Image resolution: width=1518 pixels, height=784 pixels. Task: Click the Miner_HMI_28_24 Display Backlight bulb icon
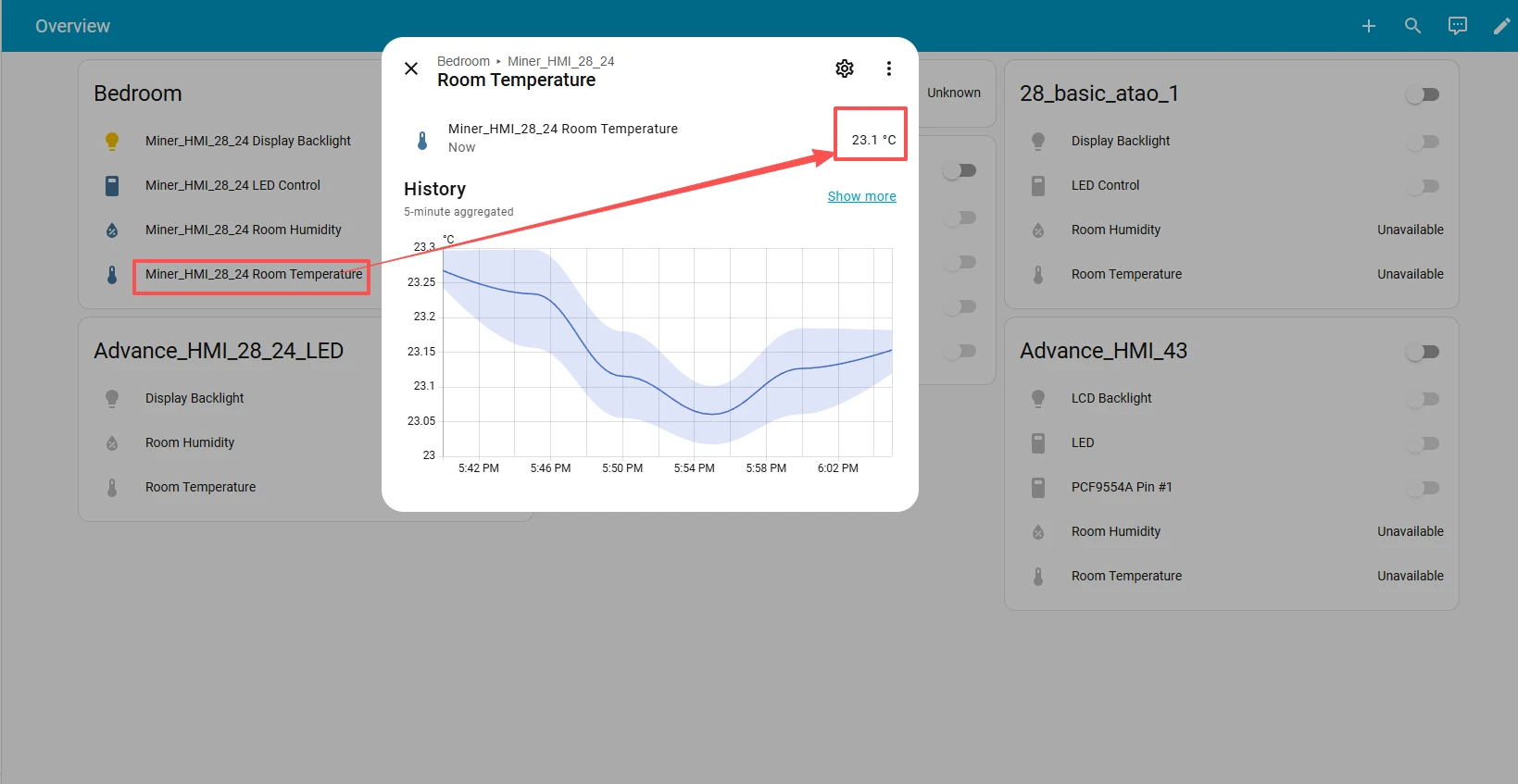pyautogui.click(x=112, y=141)
